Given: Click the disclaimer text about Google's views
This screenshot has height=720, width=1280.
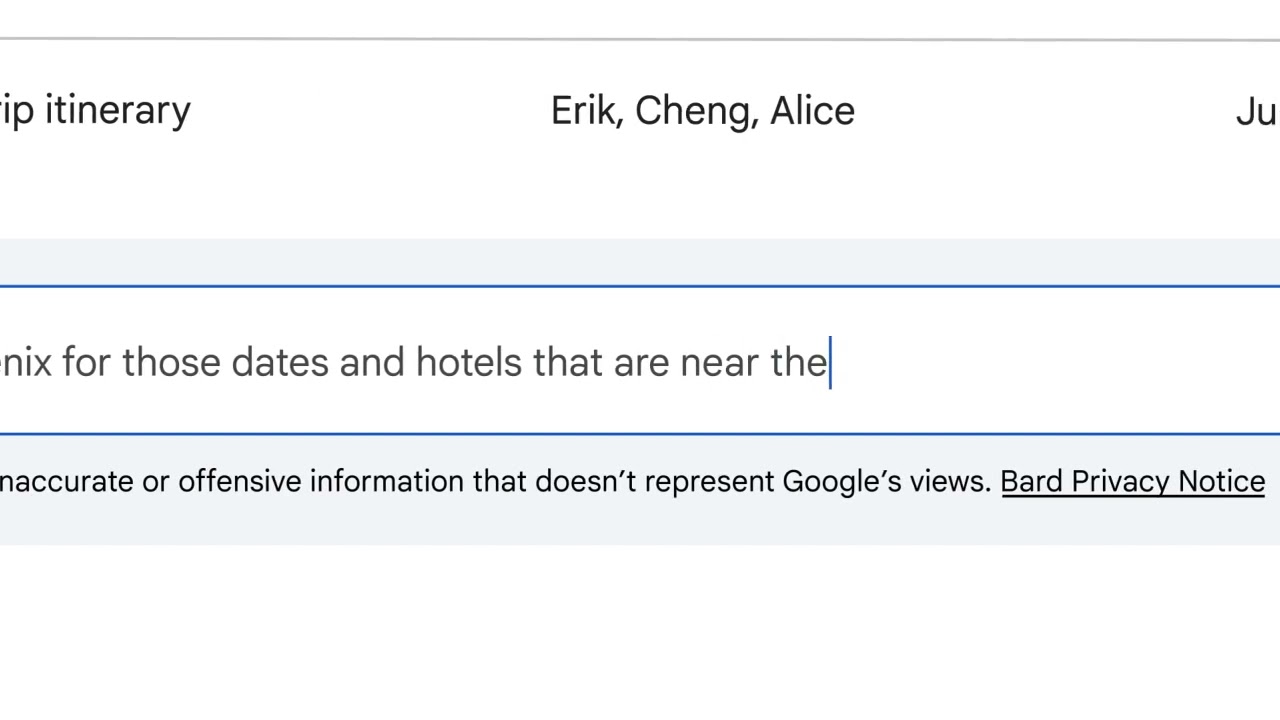Looking at the screenshot, I should 500,481.
